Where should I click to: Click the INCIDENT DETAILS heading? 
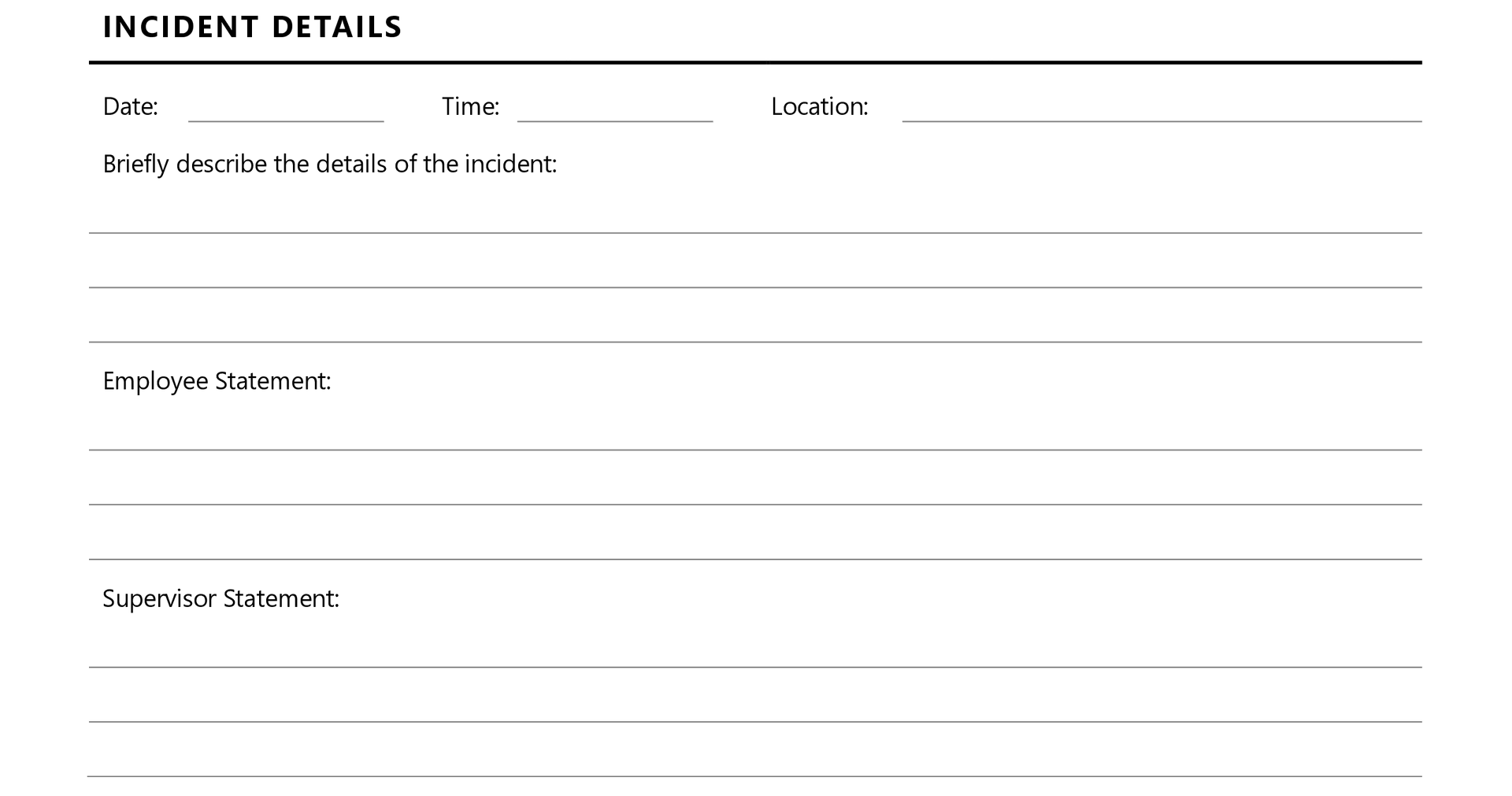(x=252, y=28)
